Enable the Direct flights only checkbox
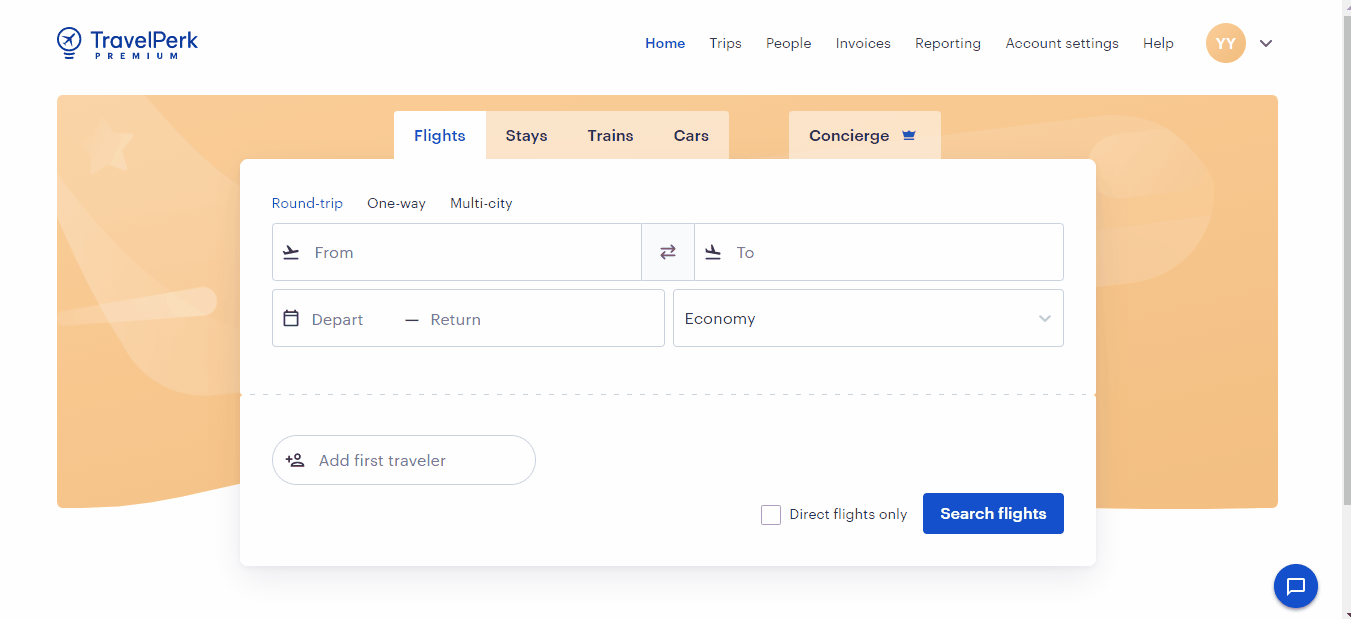Screen dimensions: 1351x619 click(771, 514)
